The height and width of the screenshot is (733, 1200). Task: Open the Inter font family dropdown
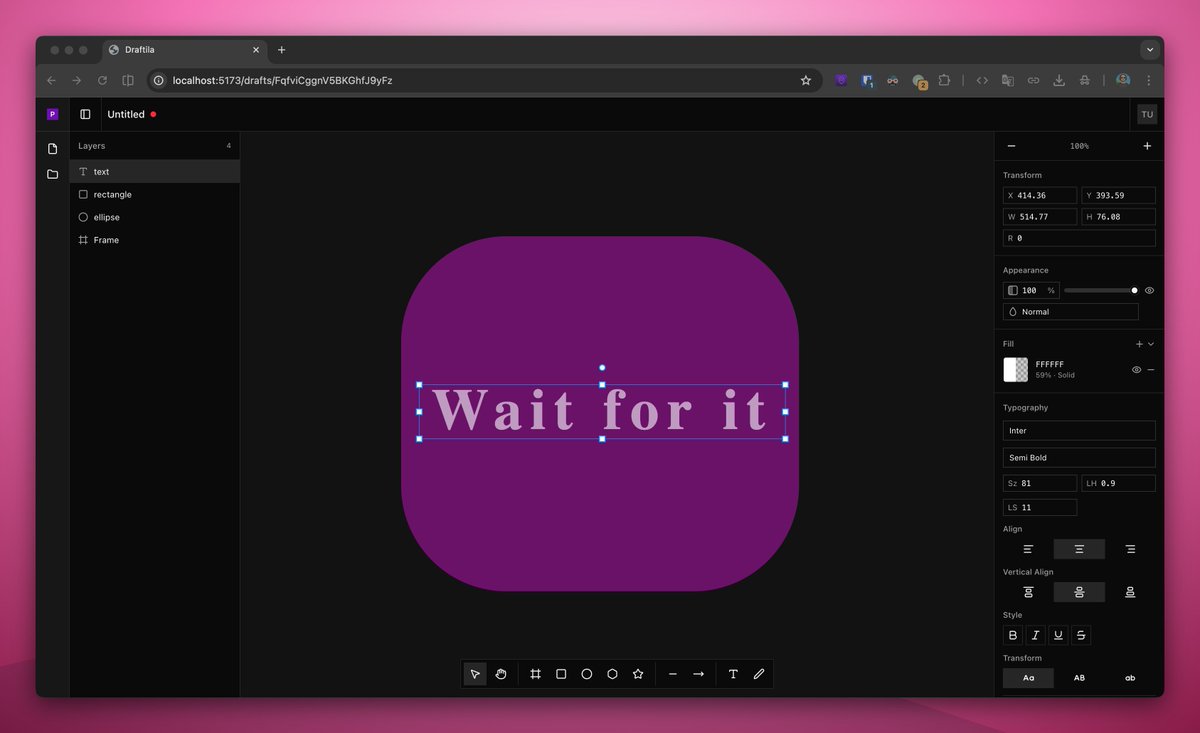click(1079, 431)
